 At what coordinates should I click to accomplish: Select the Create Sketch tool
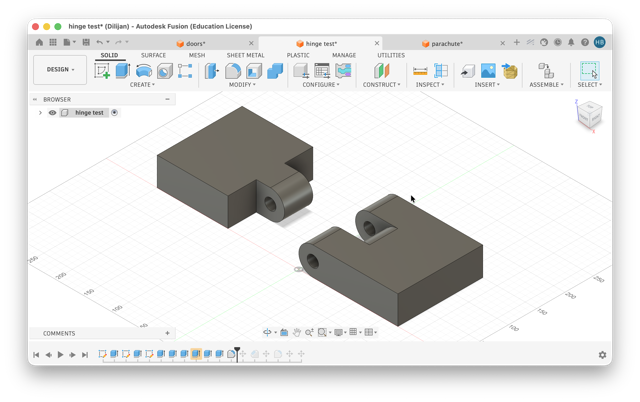102,71
